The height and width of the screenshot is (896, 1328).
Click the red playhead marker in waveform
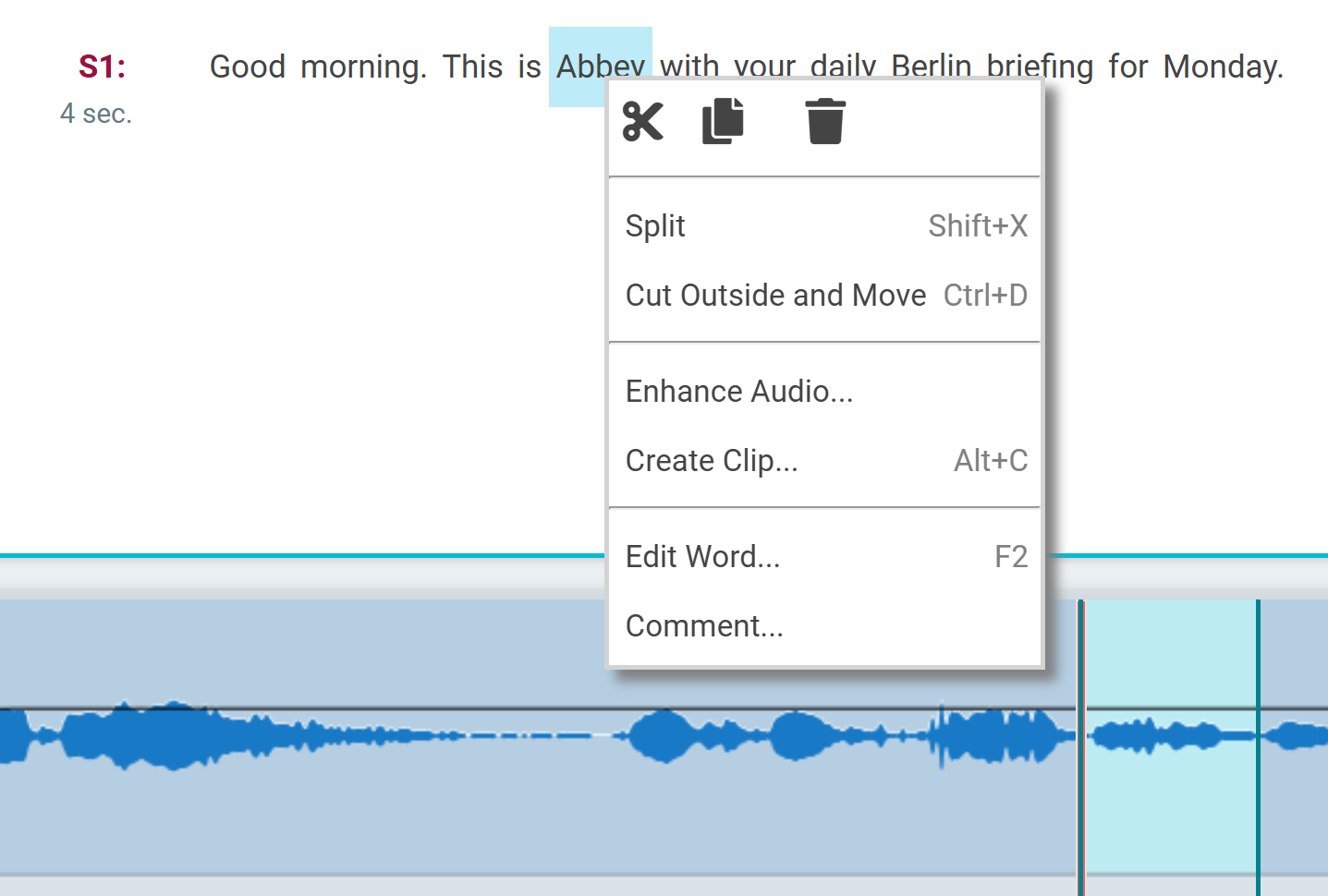(1080, 739)
